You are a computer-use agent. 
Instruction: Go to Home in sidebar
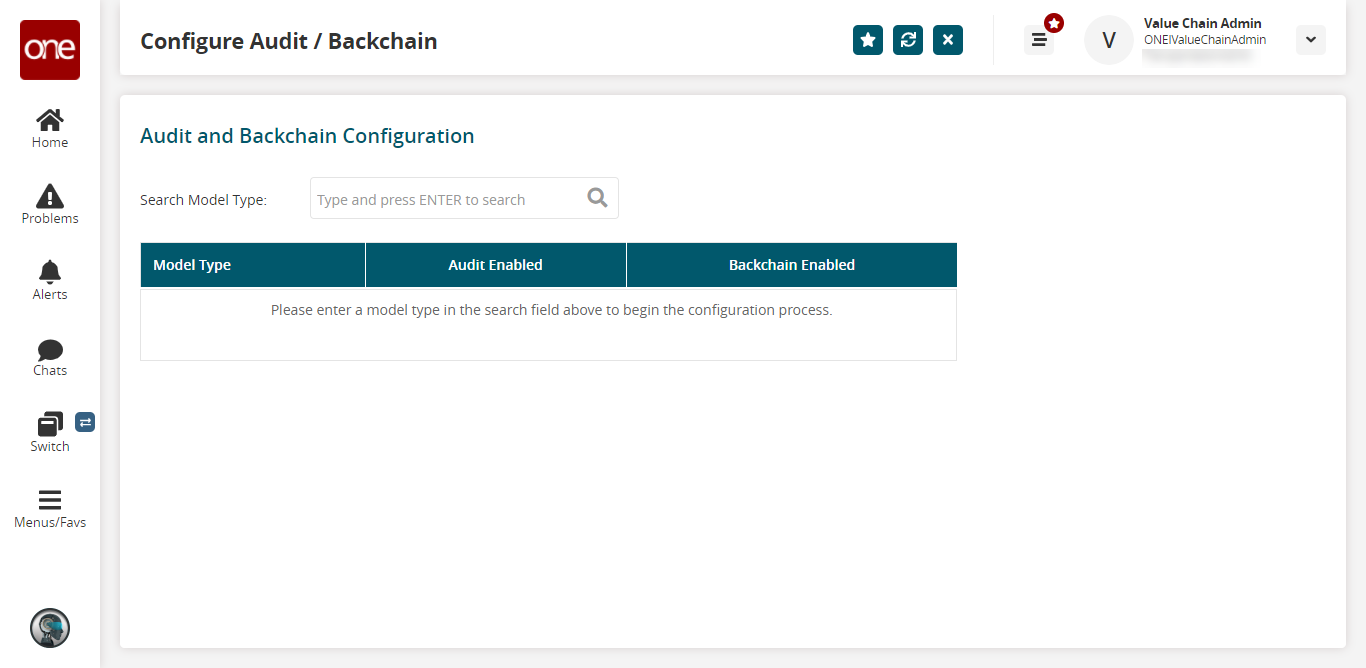coord(50,129)
